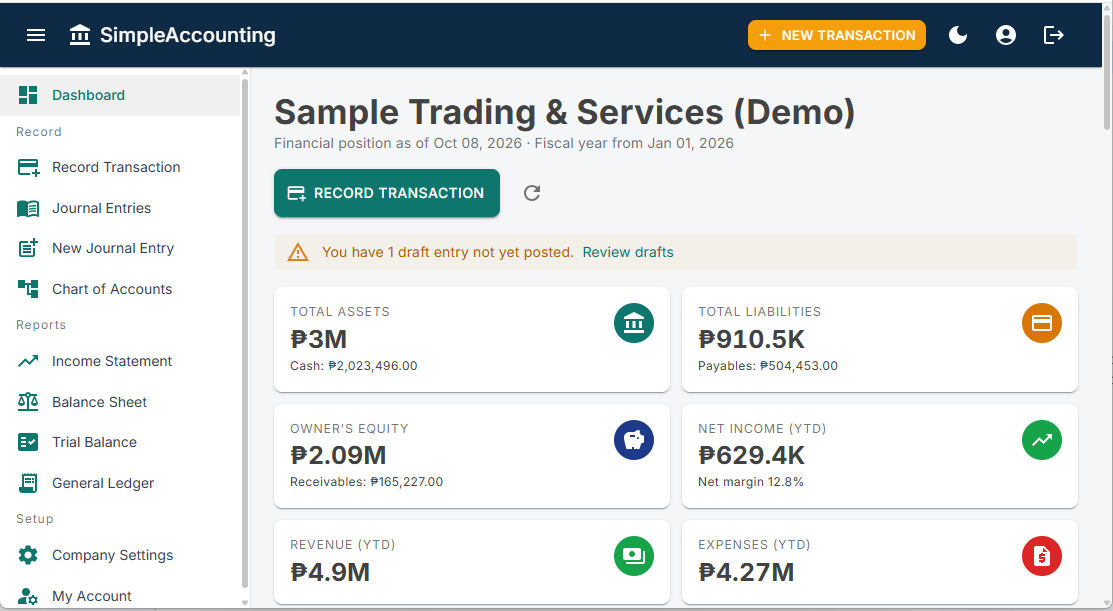Viewport: 1113px width, 611px height.
Task: Click the Net Income trending-up icon
Action: (x=1041, y=440)
